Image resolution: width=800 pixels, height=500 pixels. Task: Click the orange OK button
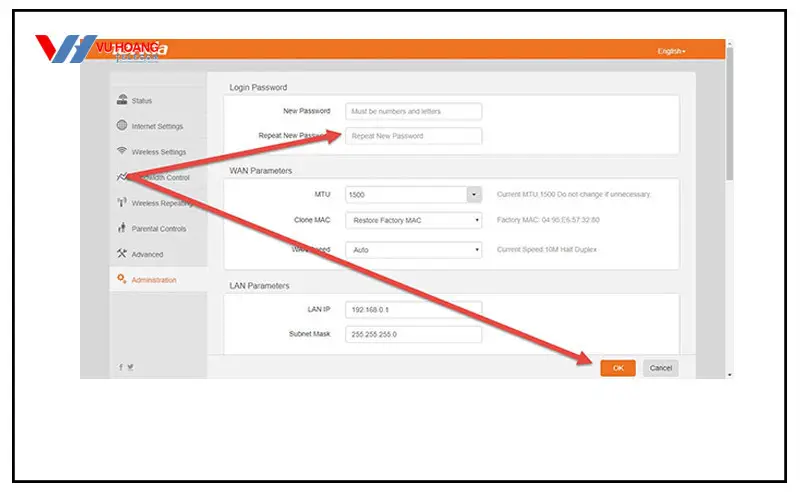(618, 368)
